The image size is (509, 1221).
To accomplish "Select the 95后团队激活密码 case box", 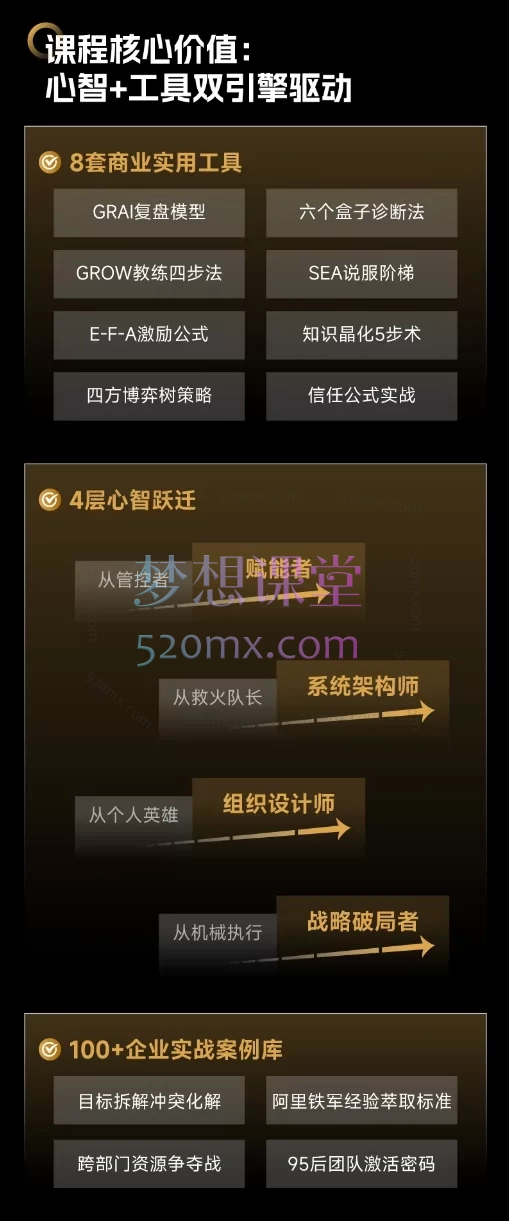I will click(361, 1164).
